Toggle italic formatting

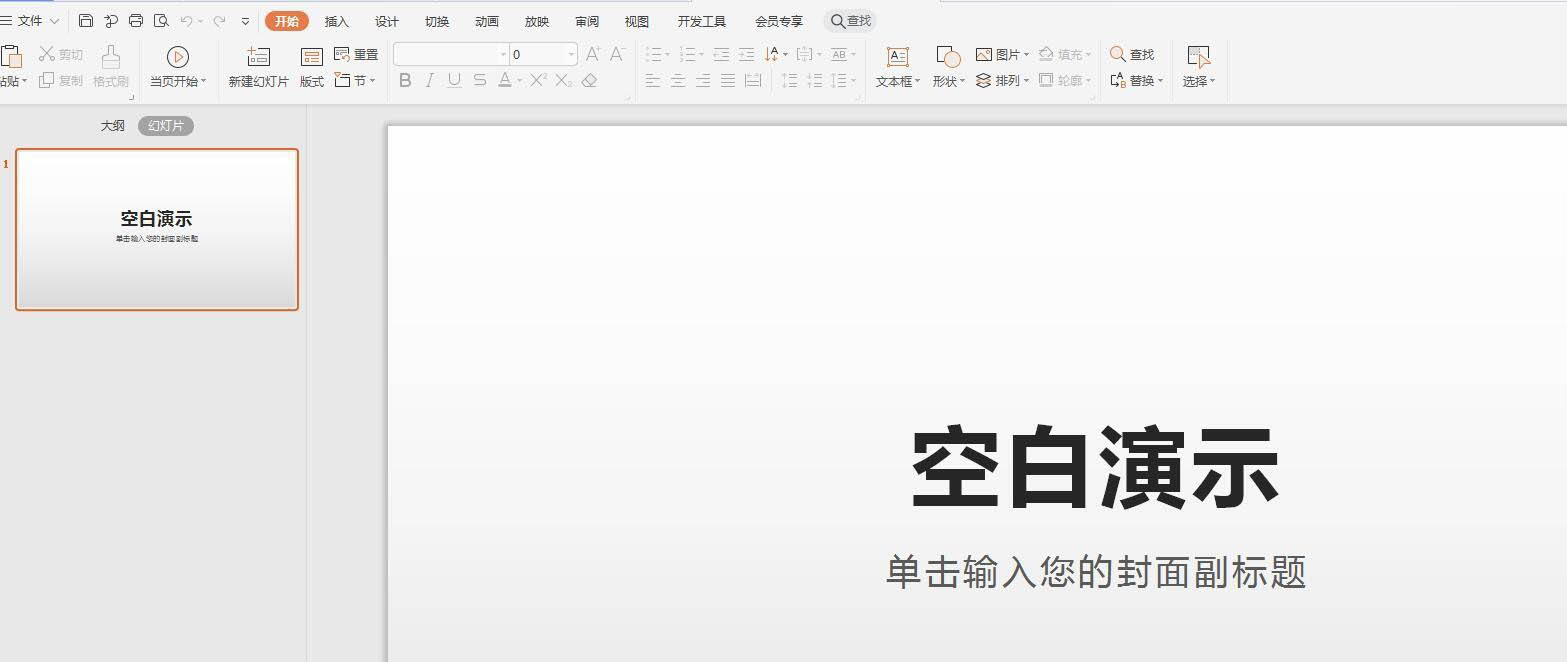429,81
